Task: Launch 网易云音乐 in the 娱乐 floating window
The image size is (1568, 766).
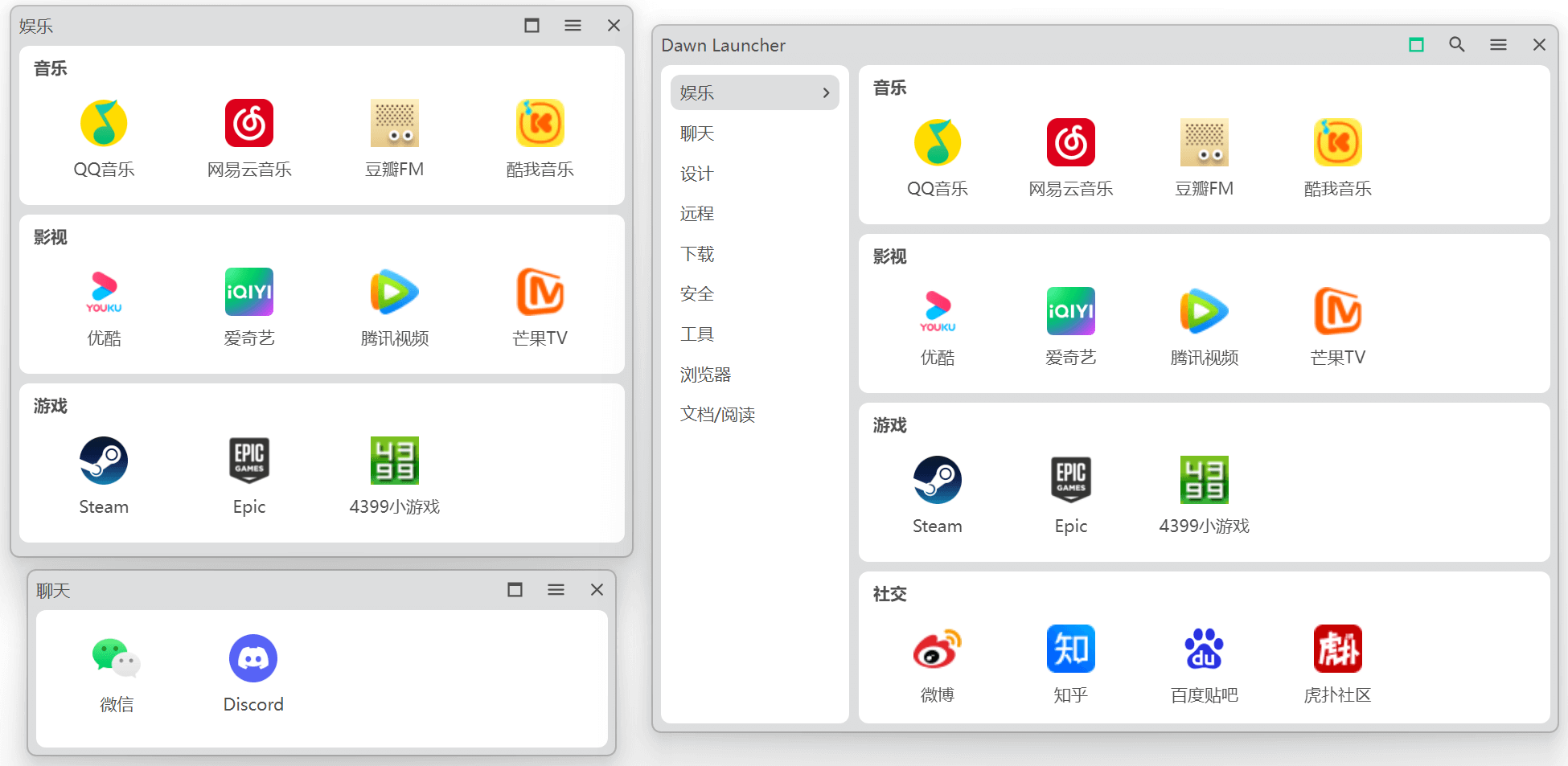Action: (249, 139)
